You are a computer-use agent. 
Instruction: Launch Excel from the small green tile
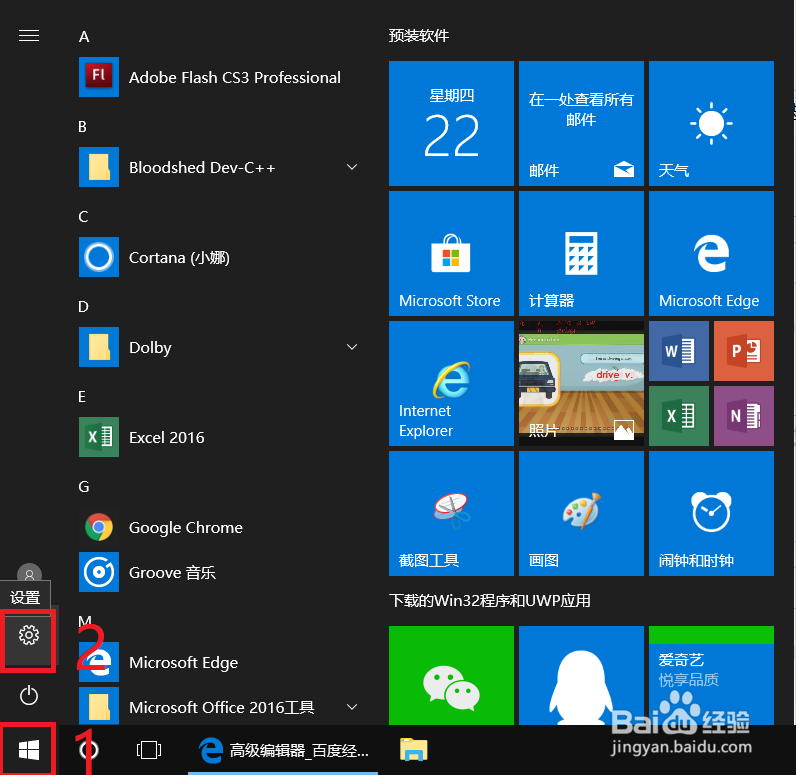[x=679, y=416]
